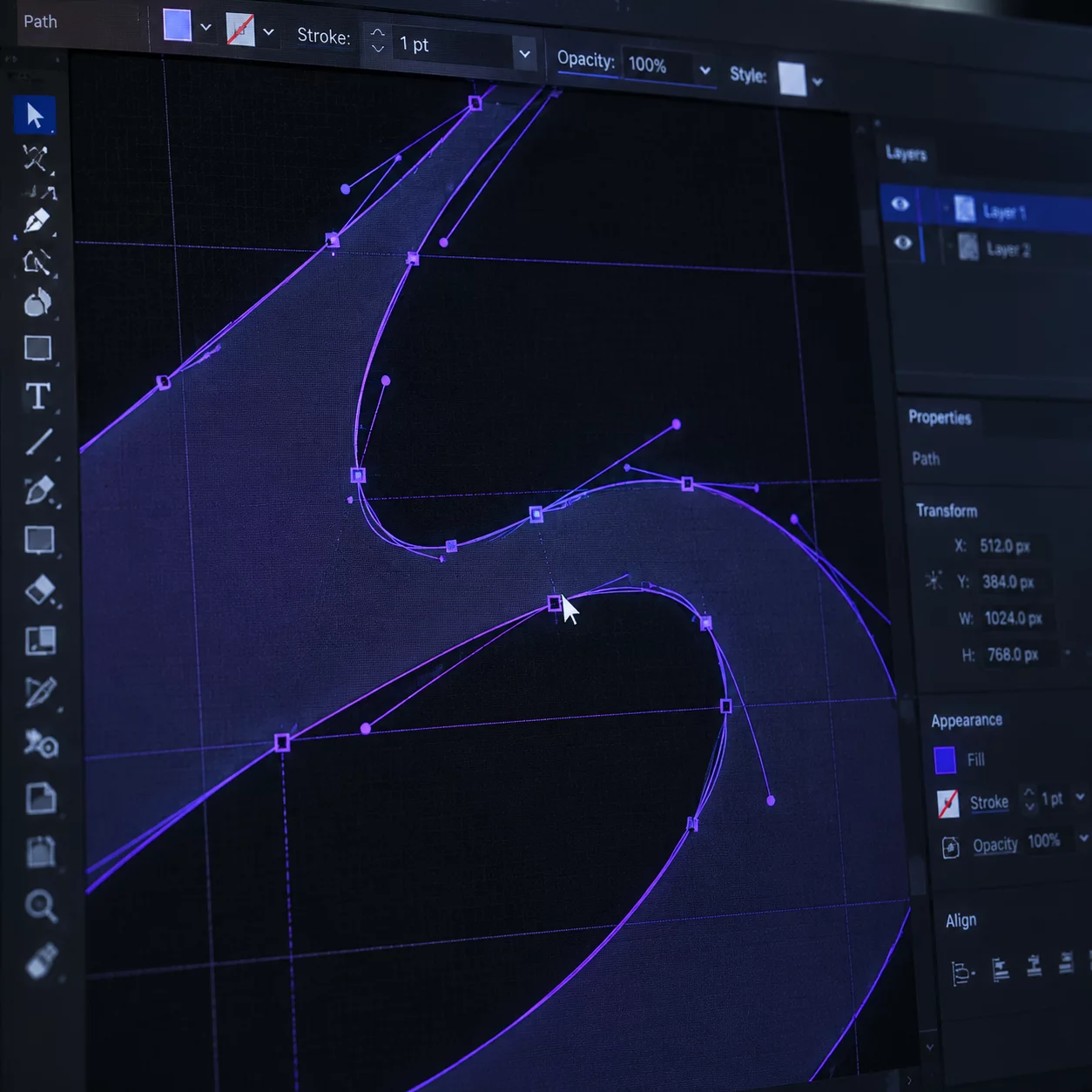Click the top bar fill color swatch
This screenshot has width=1092, height=1092.
pos(178,25)
